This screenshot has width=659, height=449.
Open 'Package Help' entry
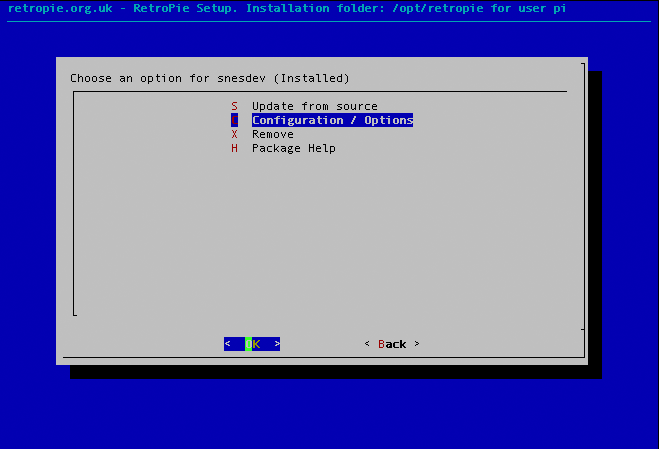(294, 148)
